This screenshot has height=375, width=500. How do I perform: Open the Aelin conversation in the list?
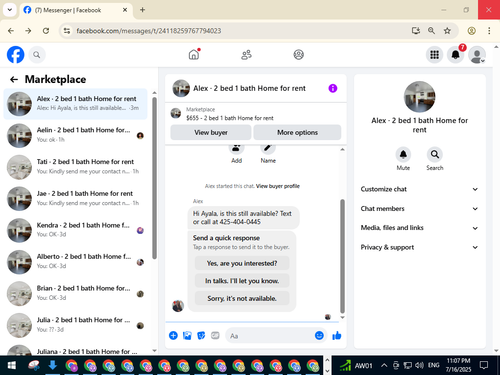tap(75, 135)
